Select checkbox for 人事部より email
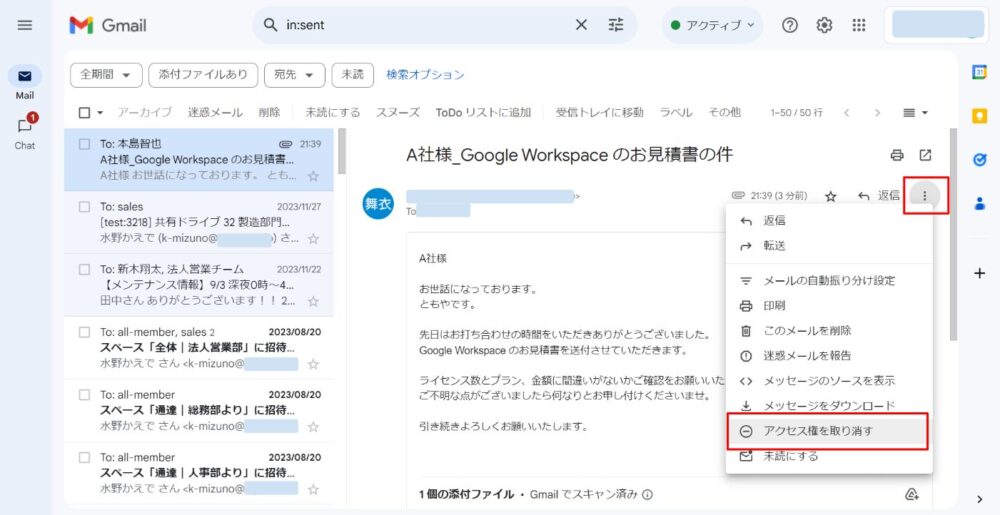 (84, 457)
